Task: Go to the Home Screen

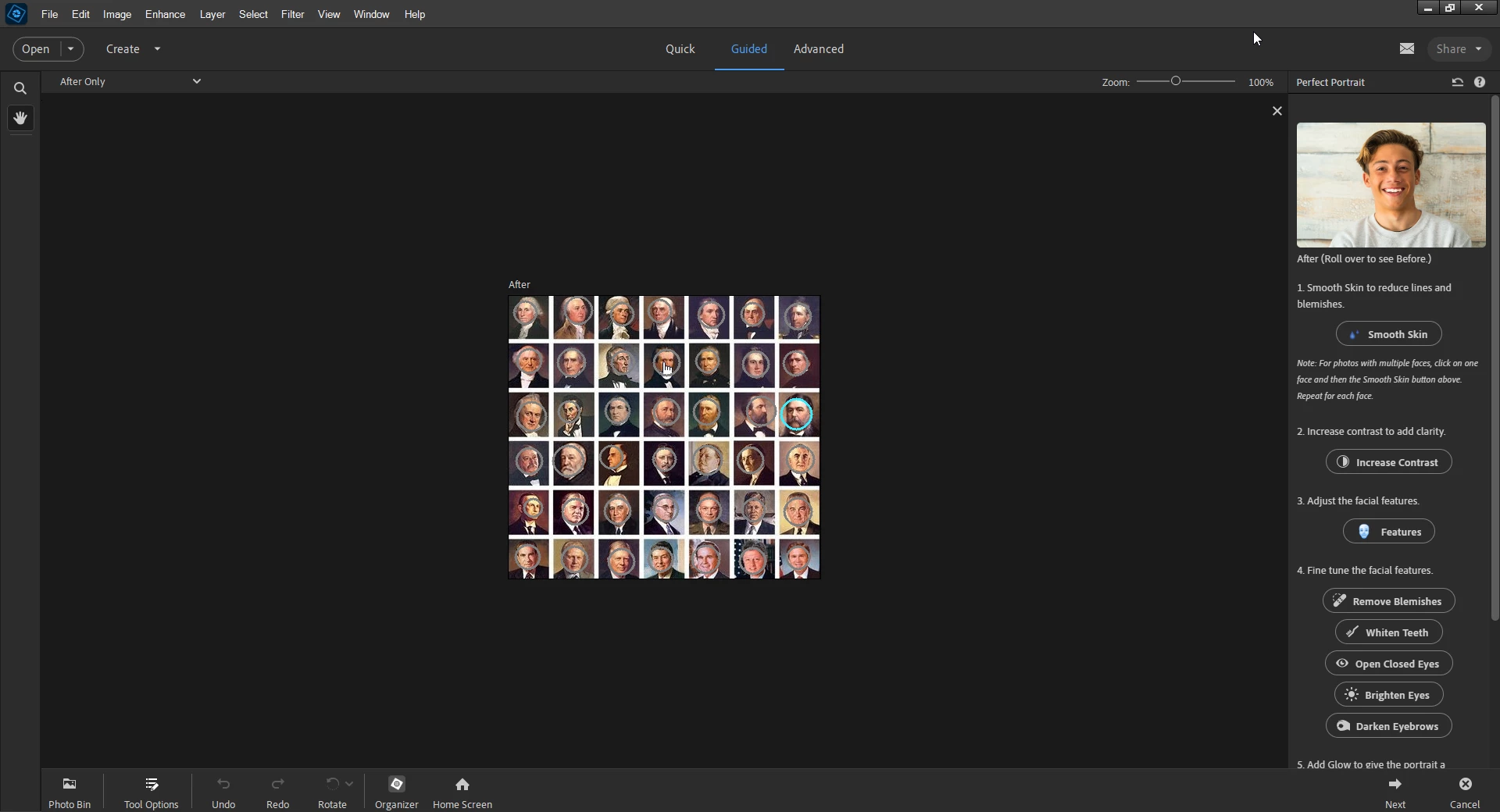Action: pyautogui.click(x=462, y=792)
